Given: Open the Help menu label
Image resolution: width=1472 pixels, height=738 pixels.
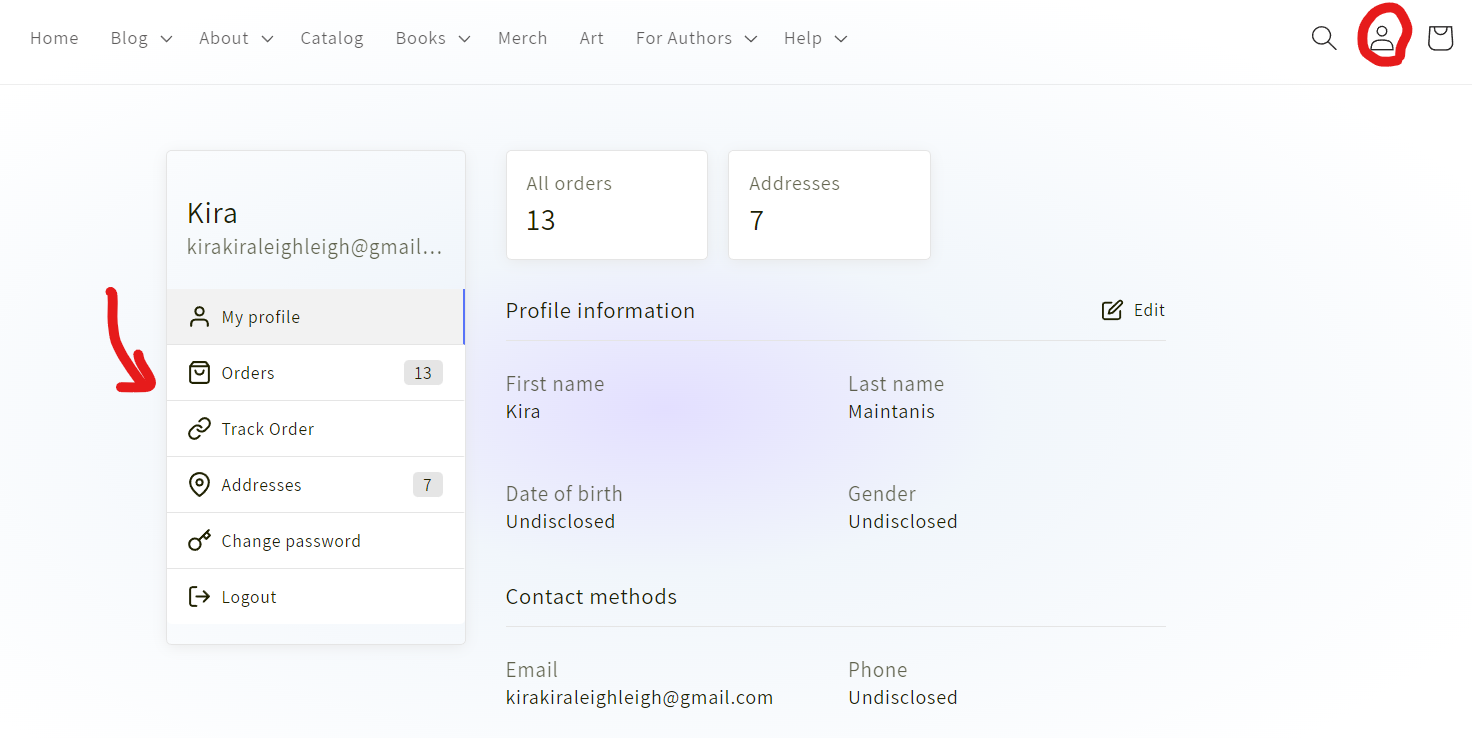Looking at the screenshot, I should pyautogui.click(x=803, y=38).
